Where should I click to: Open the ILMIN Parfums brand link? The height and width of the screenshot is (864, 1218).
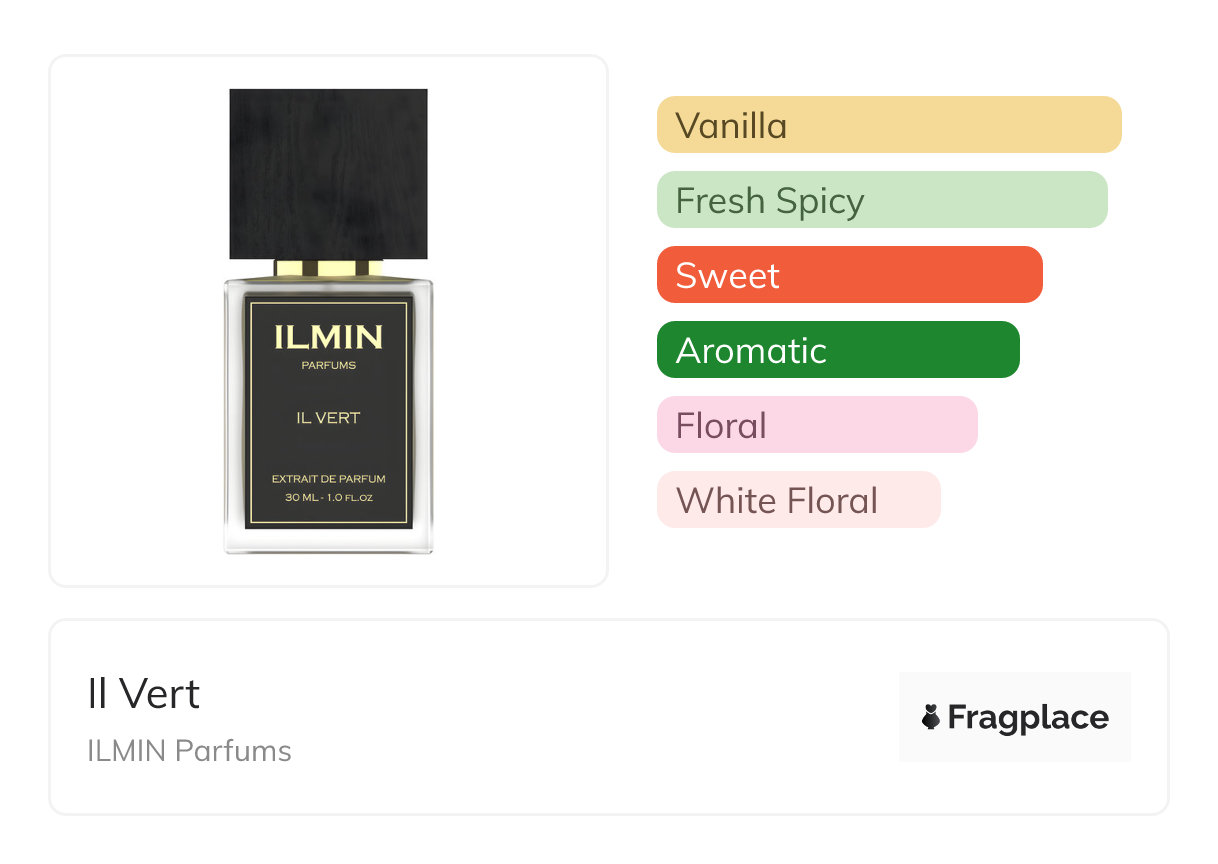[x=189, y=751]
